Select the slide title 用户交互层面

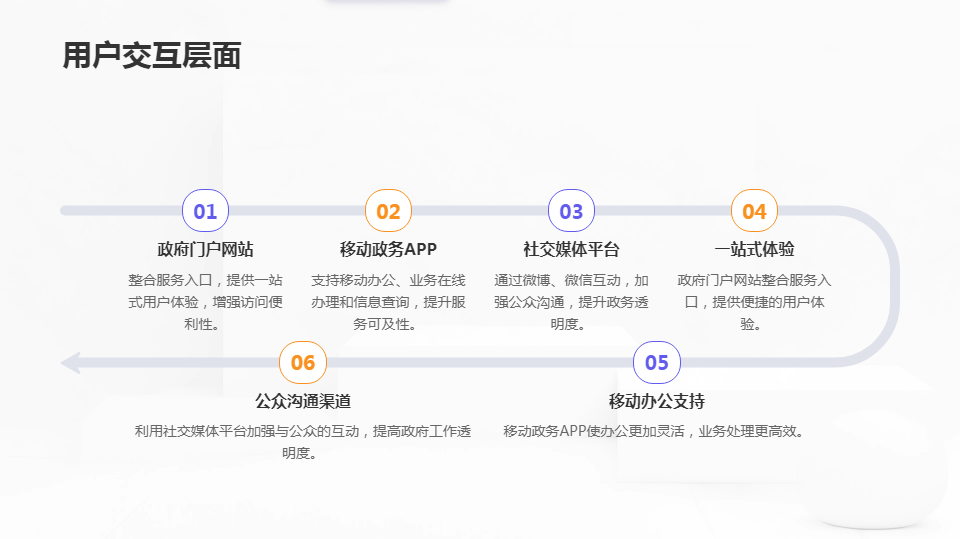coord(152,55)
